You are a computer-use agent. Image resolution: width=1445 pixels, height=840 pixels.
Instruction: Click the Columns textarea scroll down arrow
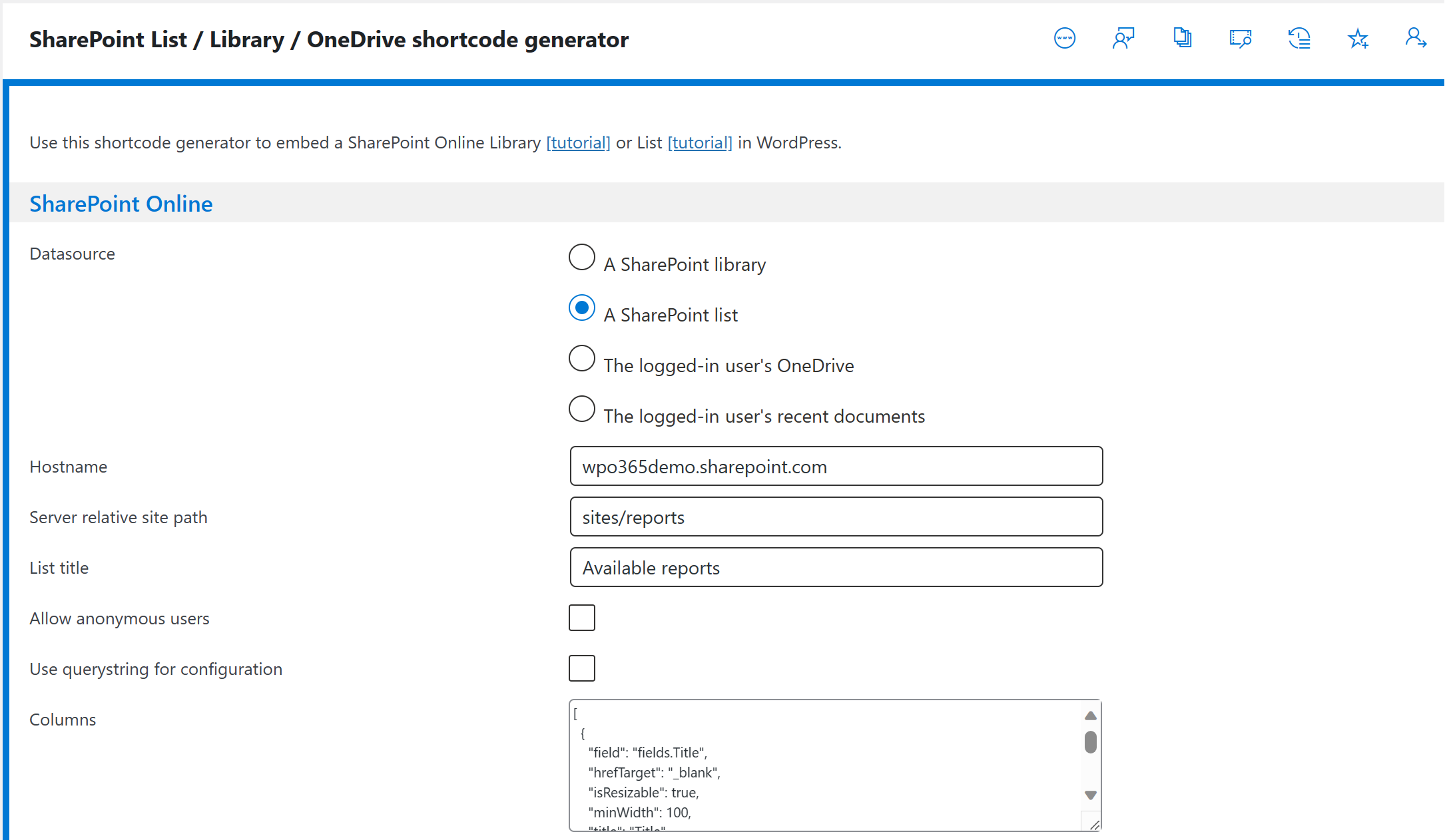[1090, 795]
